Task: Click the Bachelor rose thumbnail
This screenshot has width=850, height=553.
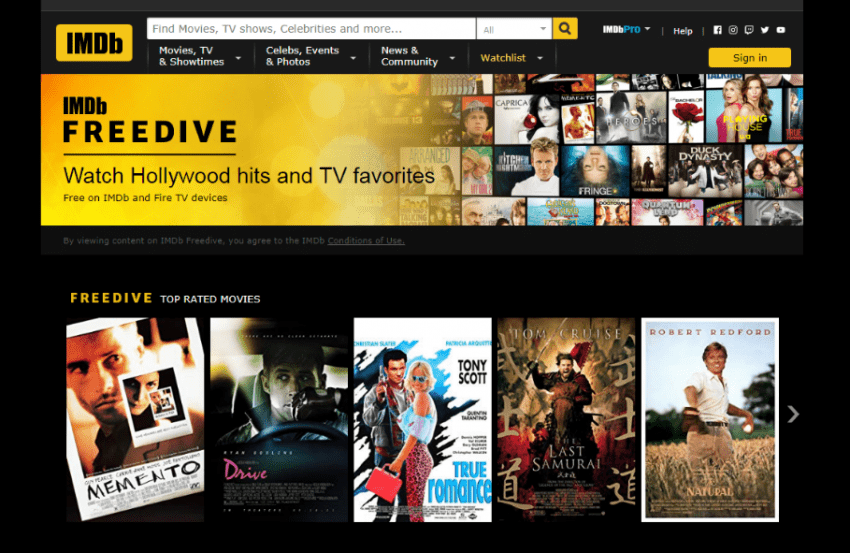Action: click(x=686, y=117)
